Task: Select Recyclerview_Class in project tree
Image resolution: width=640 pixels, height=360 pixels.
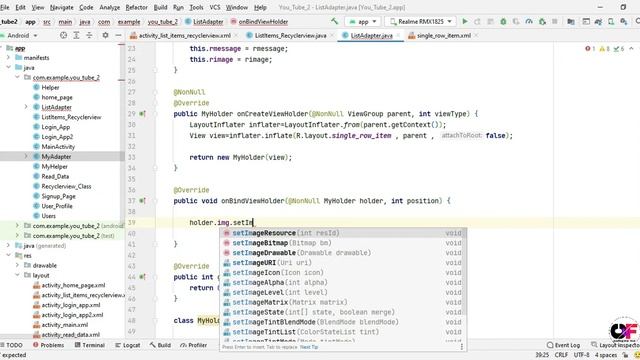Action: click(x=66, y=186)
